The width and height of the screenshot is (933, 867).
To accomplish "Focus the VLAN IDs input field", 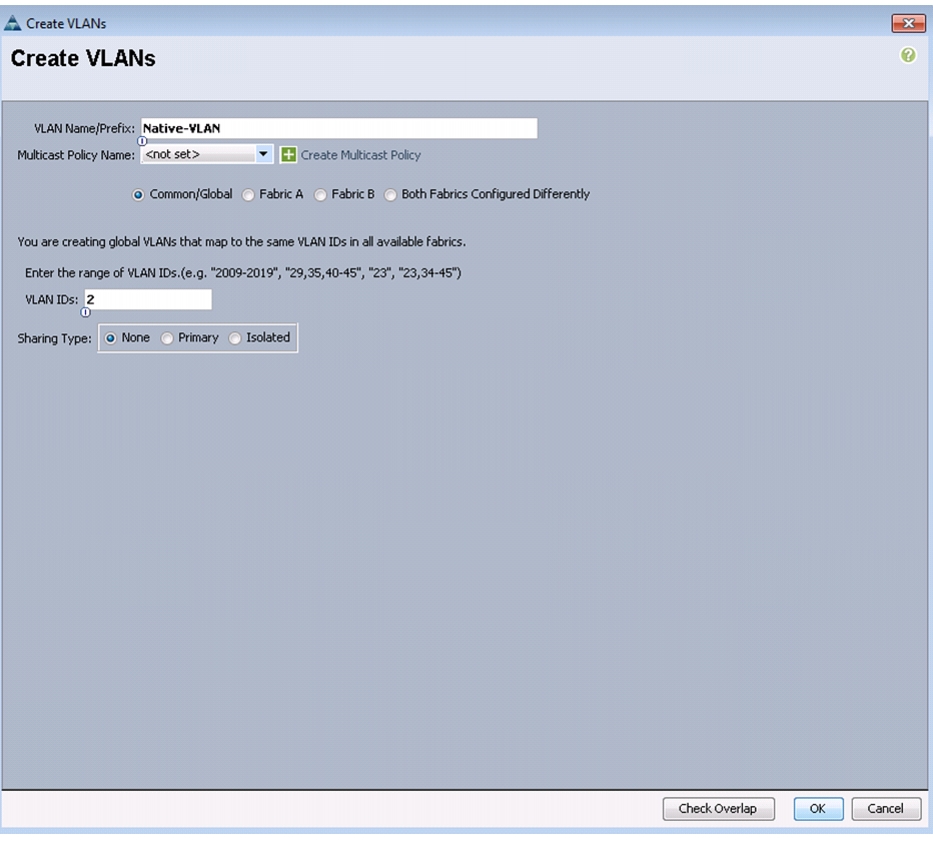I will coord(148,299).
